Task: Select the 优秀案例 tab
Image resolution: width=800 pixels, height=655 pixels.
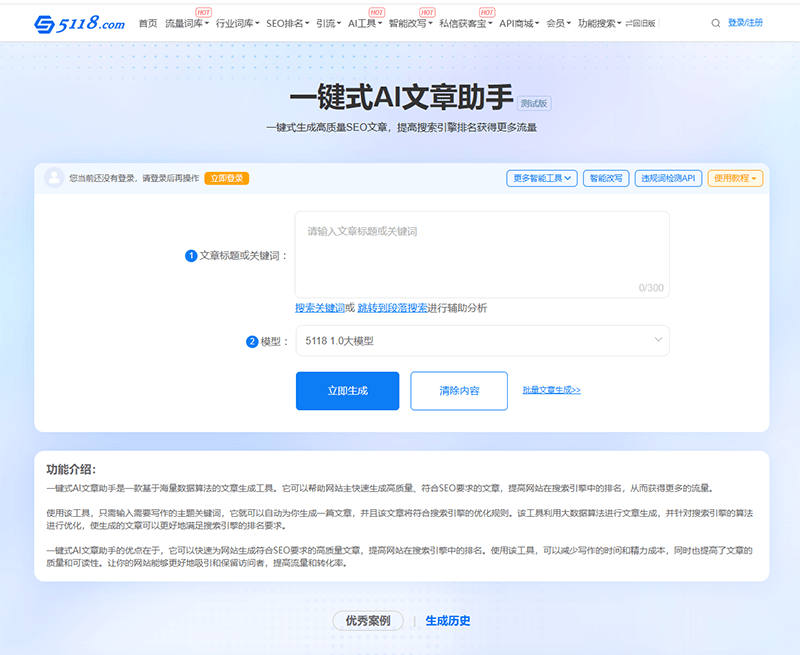Action: click(368, 621)
